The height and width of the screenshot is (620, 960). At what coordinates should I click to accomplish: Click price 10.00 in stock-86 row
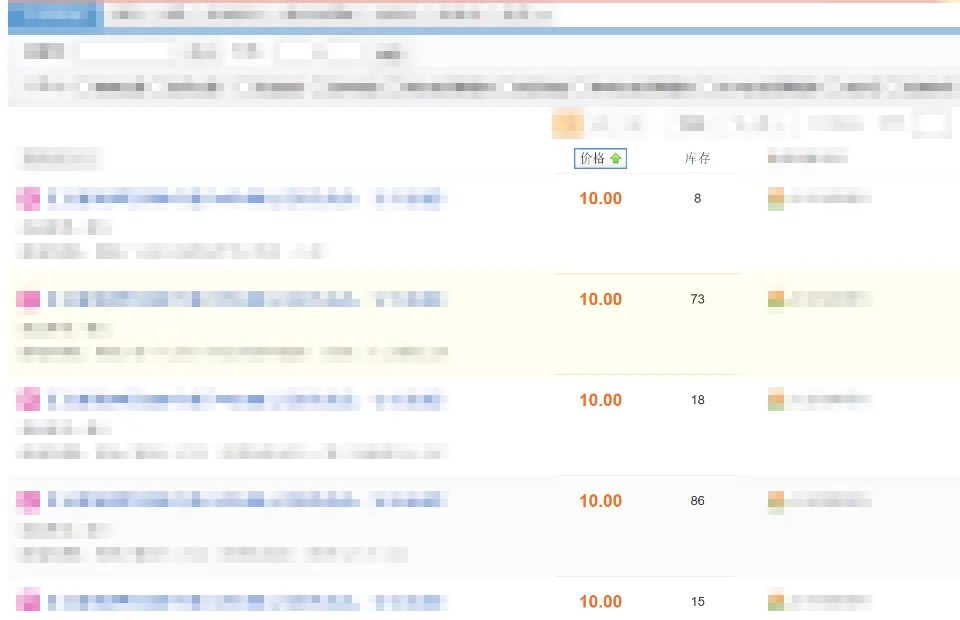(x=601, y=501)
